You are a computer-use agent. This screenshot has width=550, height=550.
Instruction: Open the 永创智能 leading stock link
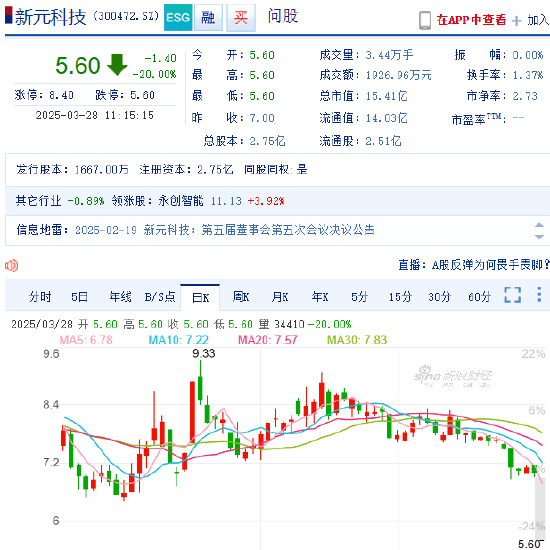(181, 201)
